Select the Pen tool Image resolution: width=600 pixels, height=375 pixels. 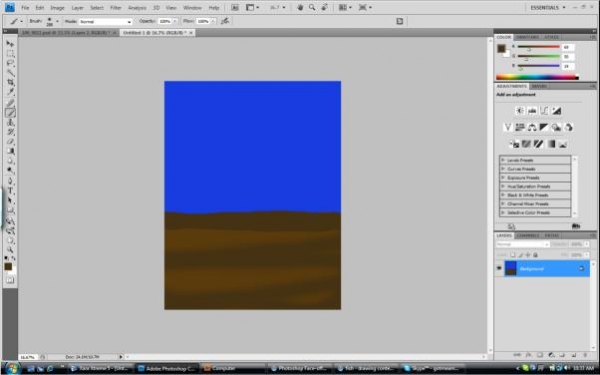click(10, 181)
